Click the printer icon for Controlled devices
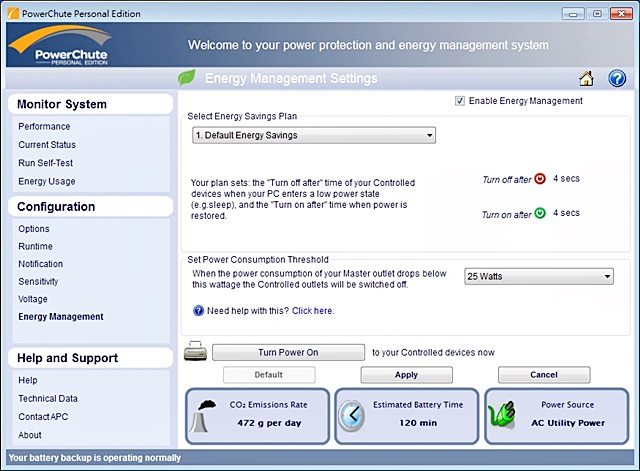 pyautogui.click(x=196, y=351)
